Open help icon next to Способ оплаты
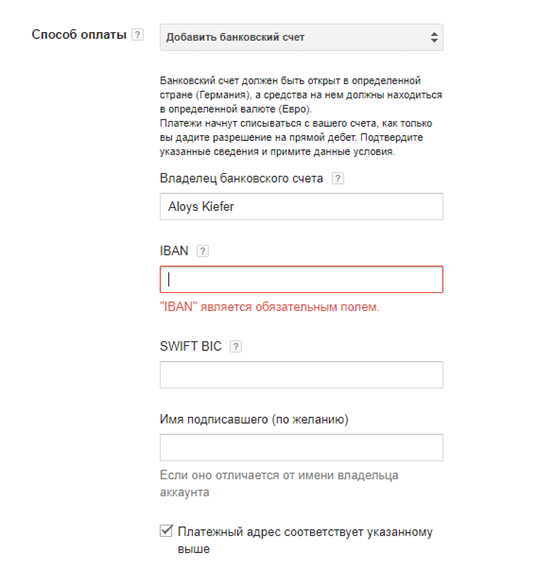554x570 pixels. [x=137, y=35]
